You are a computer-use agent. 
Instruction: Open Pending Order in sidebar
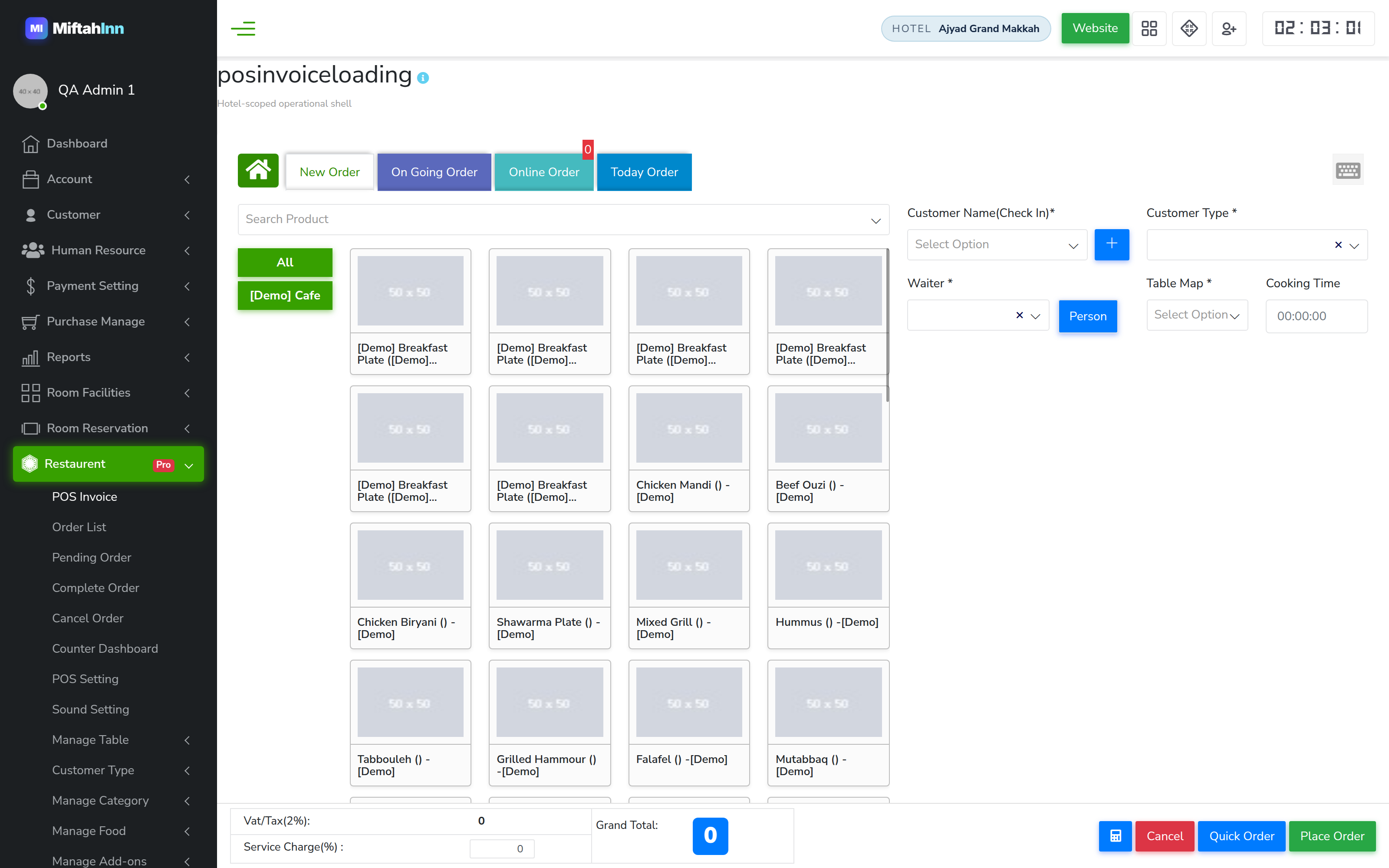click(92, 557)
